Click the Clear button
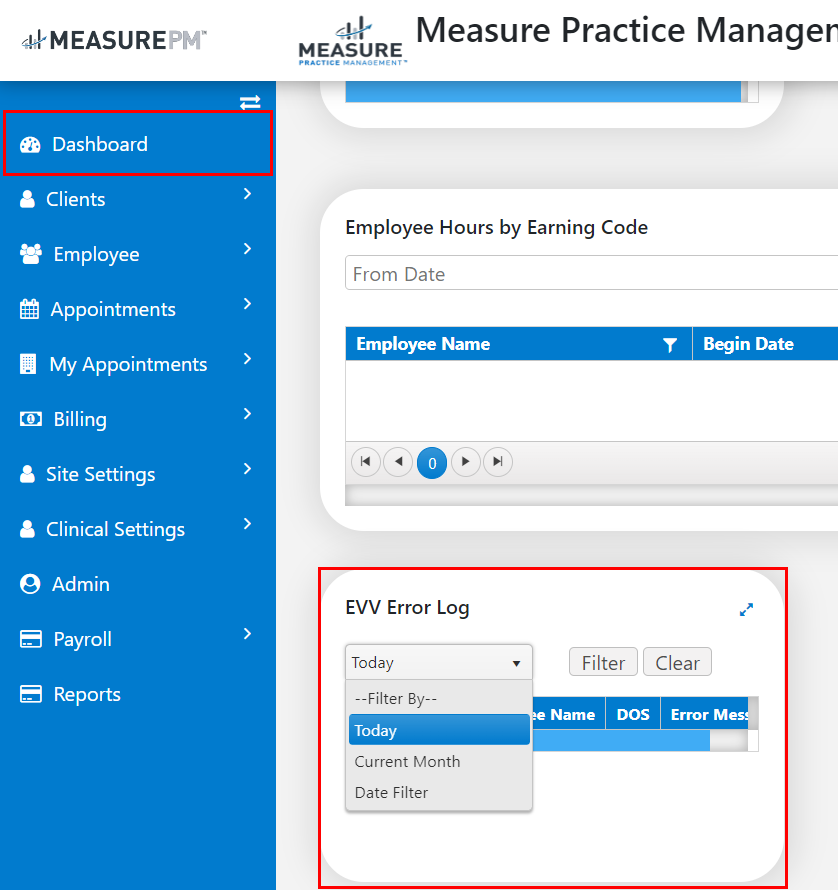The image size is (838, 890). point(677,662)
